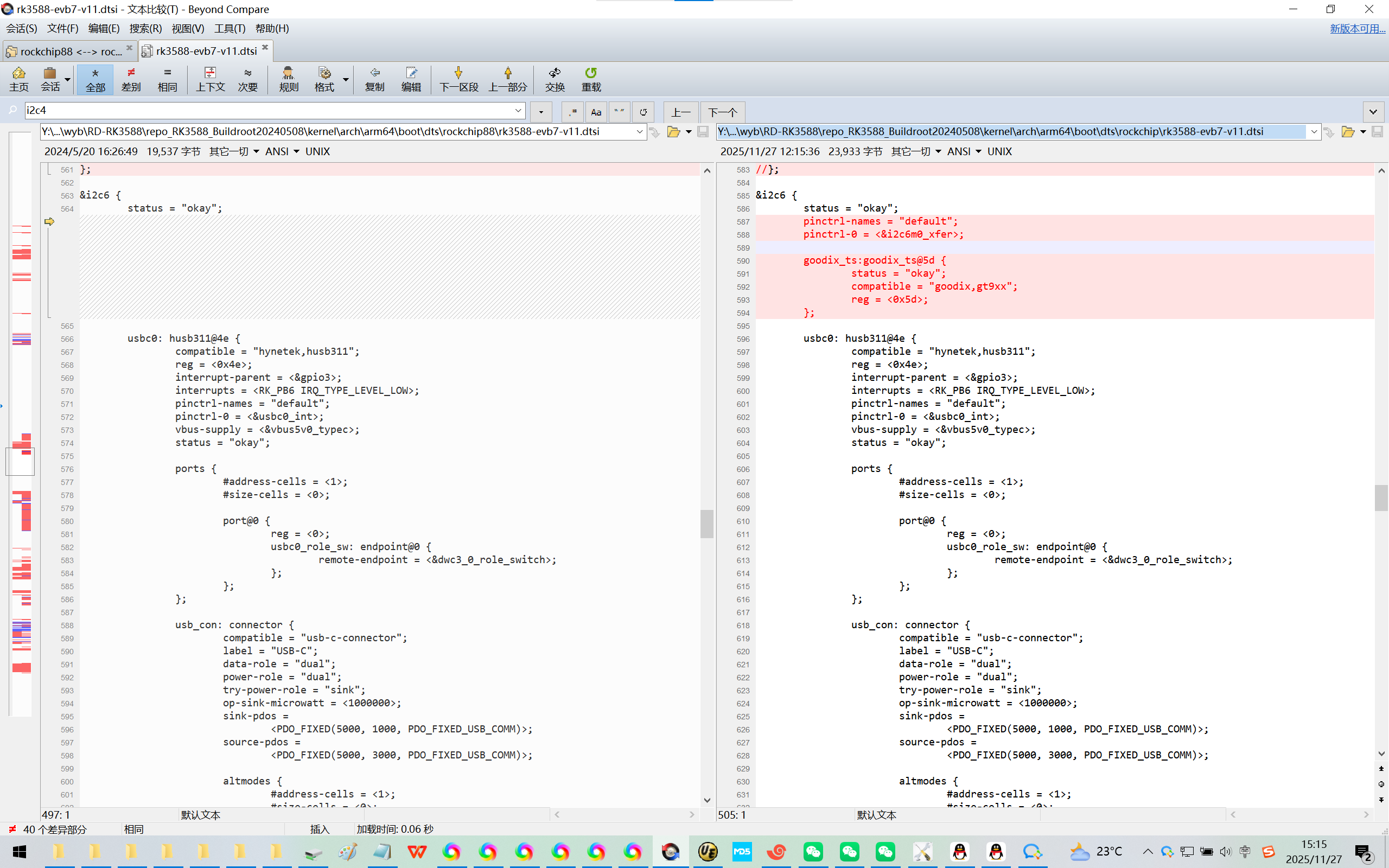
Task: Click 下一个 find next button
Action: pyautogui.click(x=722, y=112)
